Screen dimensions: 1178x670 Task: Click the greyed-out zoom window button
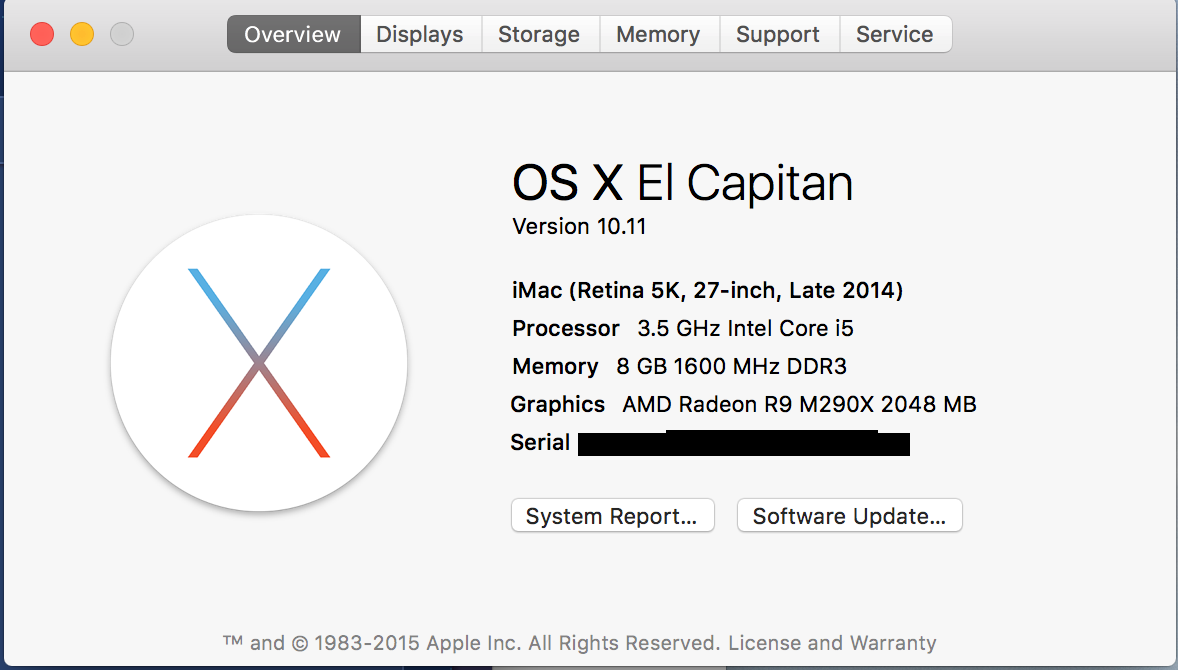(x=122, y=35)
